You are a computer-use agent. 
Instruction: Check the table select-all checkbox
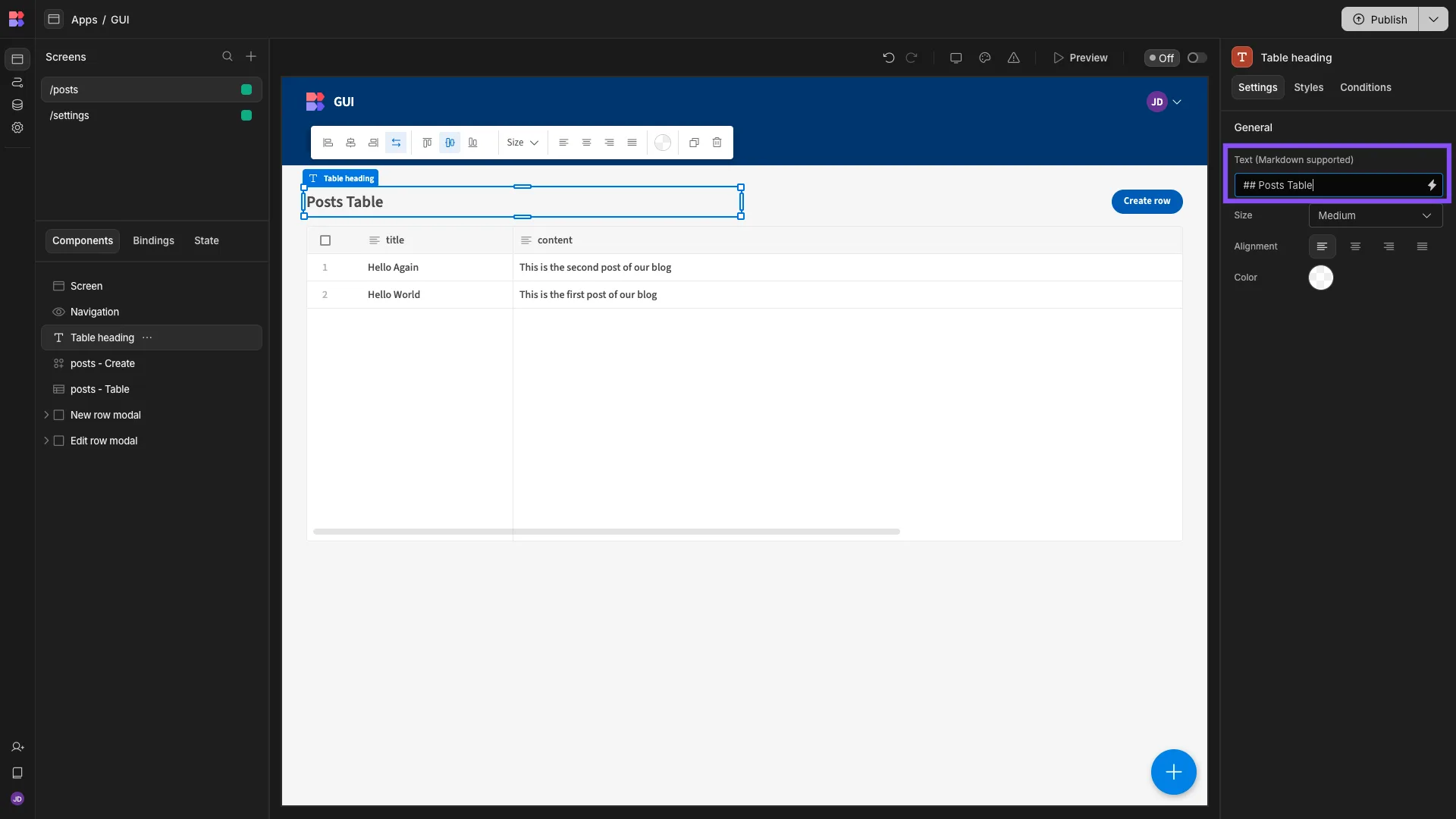click(325, 240)
